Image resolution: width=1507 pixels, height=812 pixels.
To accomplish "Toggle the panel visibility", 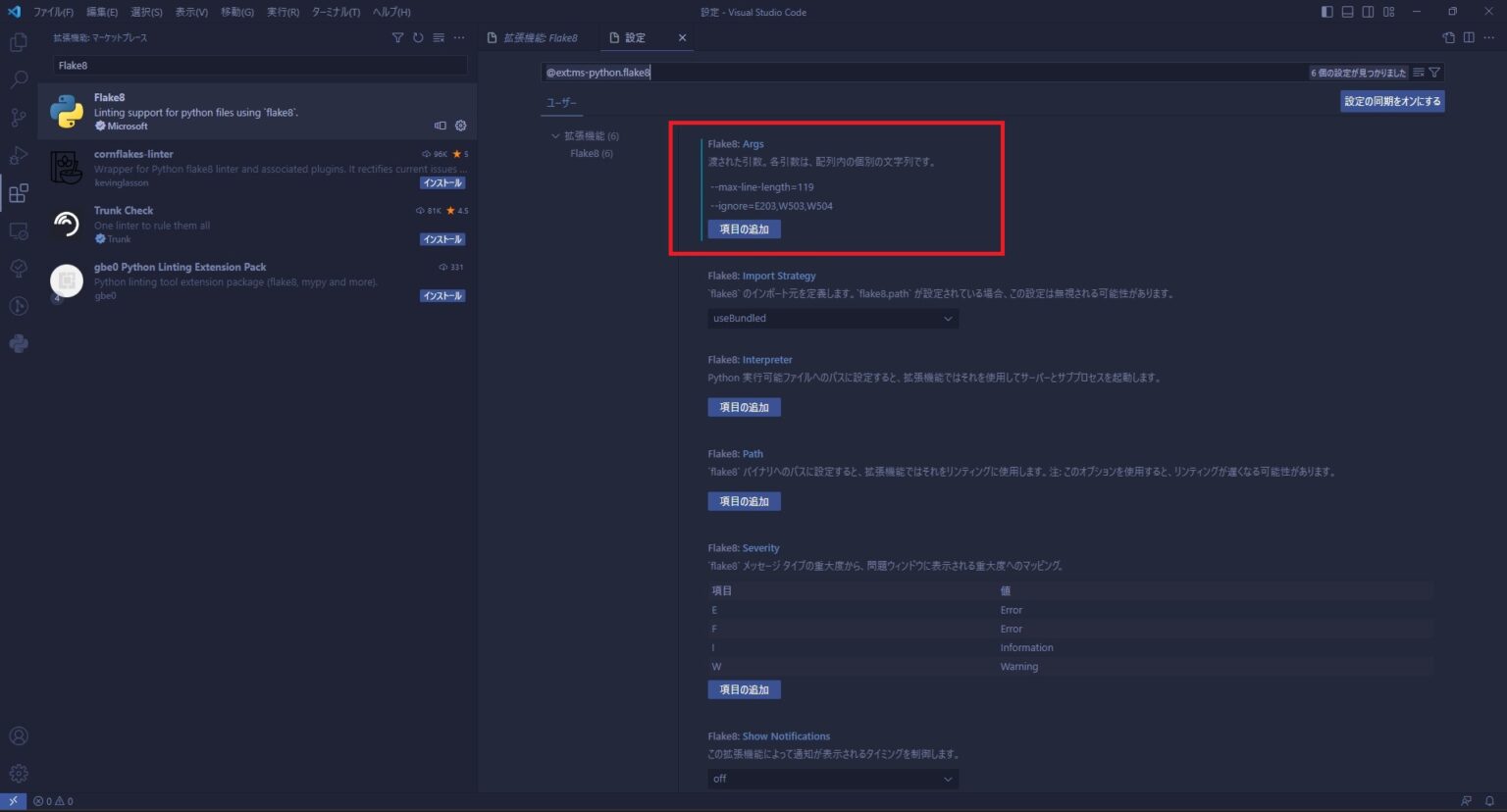I will coord(1346,11).
